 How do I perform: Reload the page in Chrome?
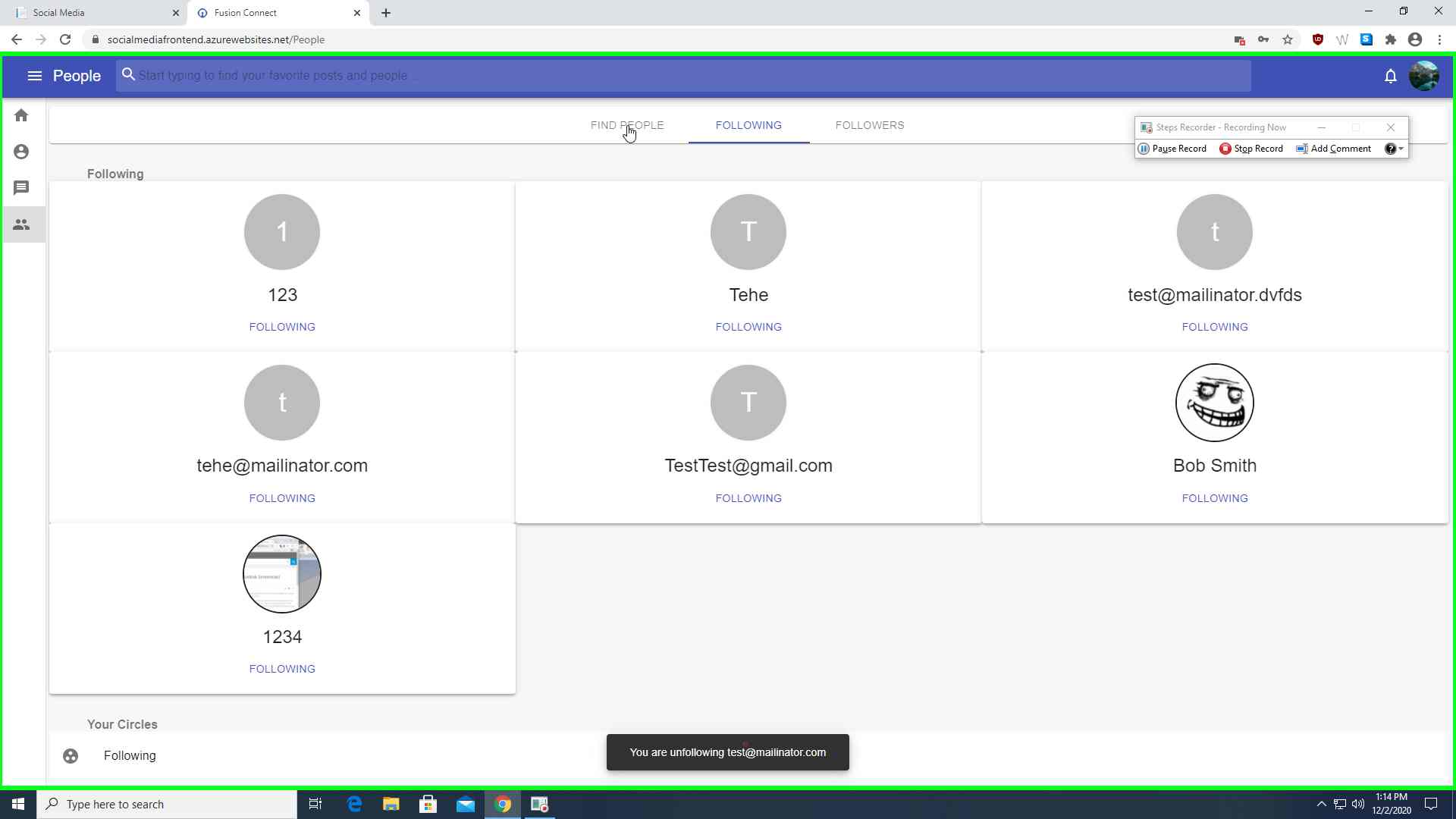(65, 39)
